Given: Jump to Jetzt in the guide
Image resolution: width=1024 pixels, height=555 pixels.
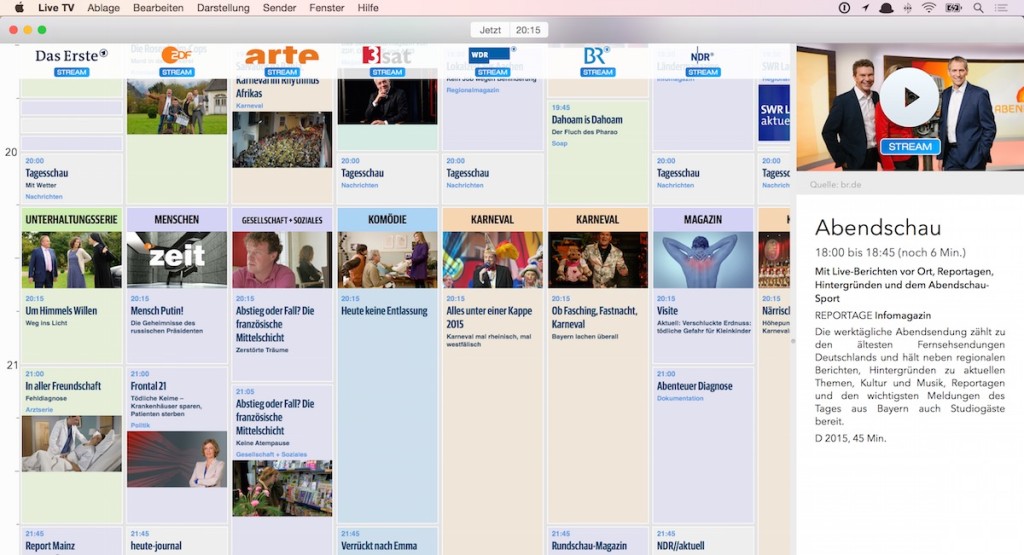Looking at the screenshot, I should pyautogui.click(x=490, y=30).
